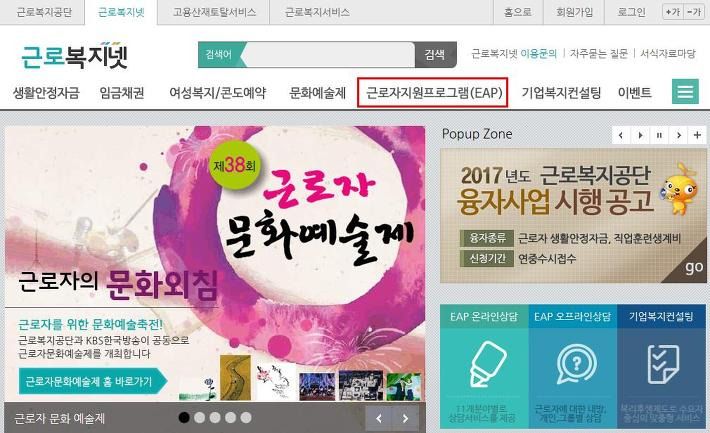Select the third banner slide dot

pyautogui.click(x=215, y=418)
